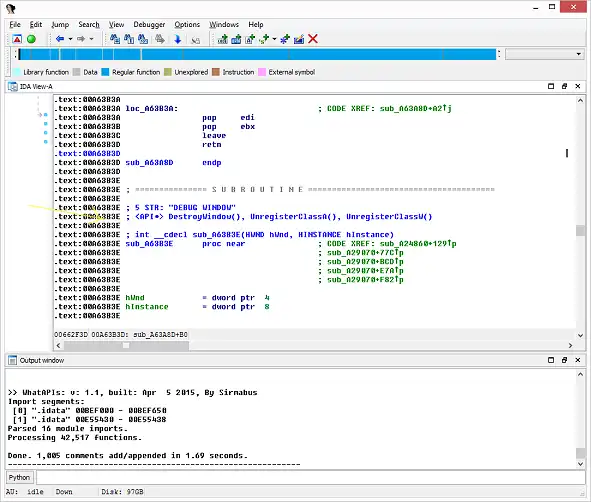This screenshot has height=502, width=591.
Task: Click the third binoculars search icon
Action: 143,39
